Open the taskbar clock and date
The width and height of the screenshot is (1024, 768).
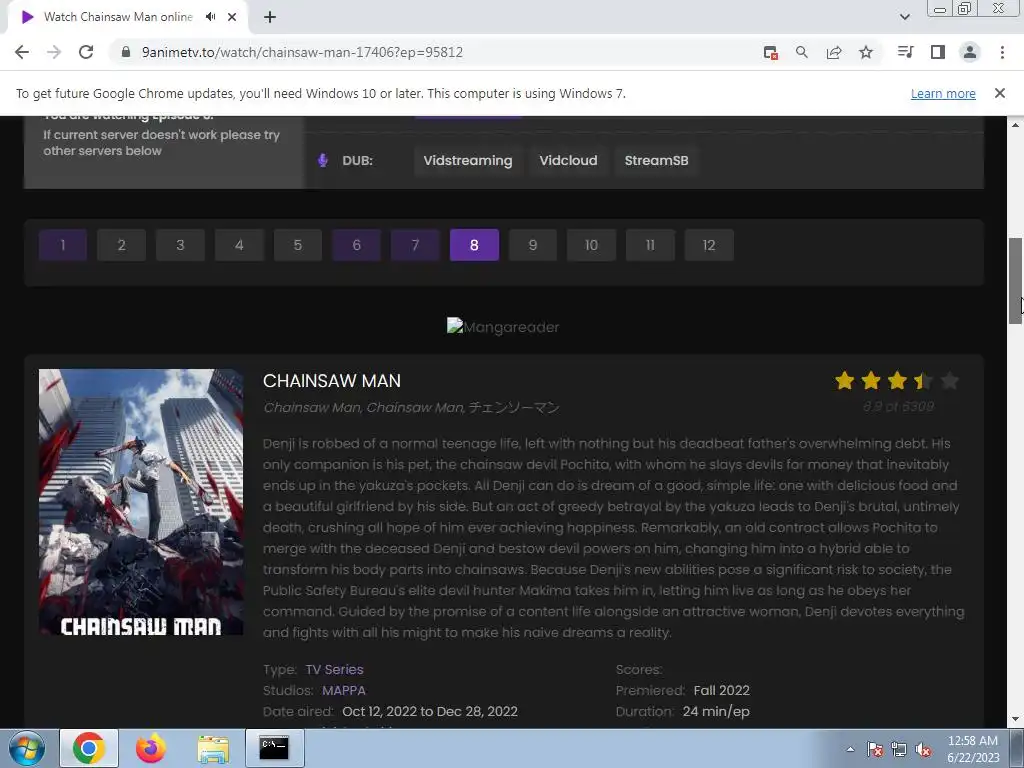coord(973,749)
